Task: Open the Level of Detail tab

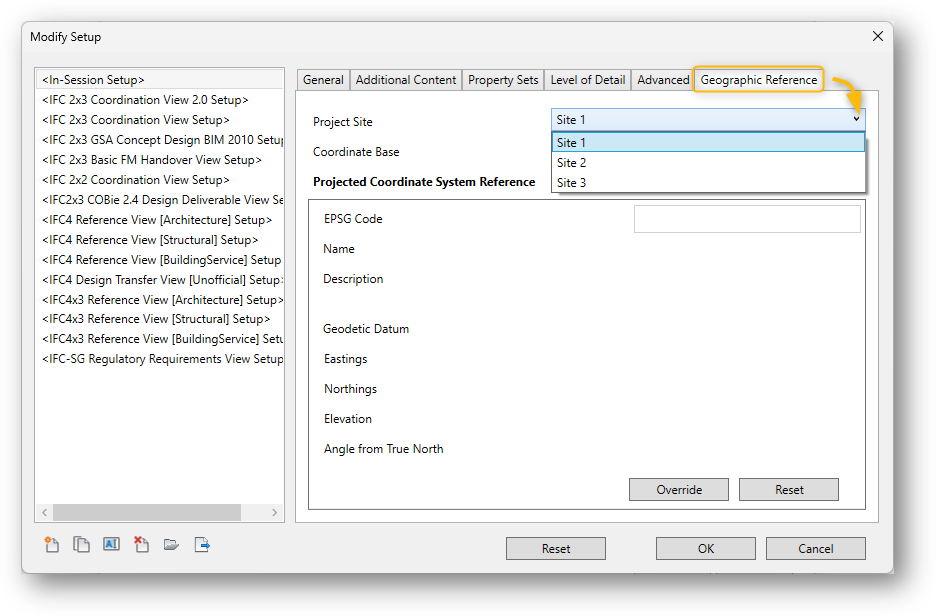Action: coord(587,80)
